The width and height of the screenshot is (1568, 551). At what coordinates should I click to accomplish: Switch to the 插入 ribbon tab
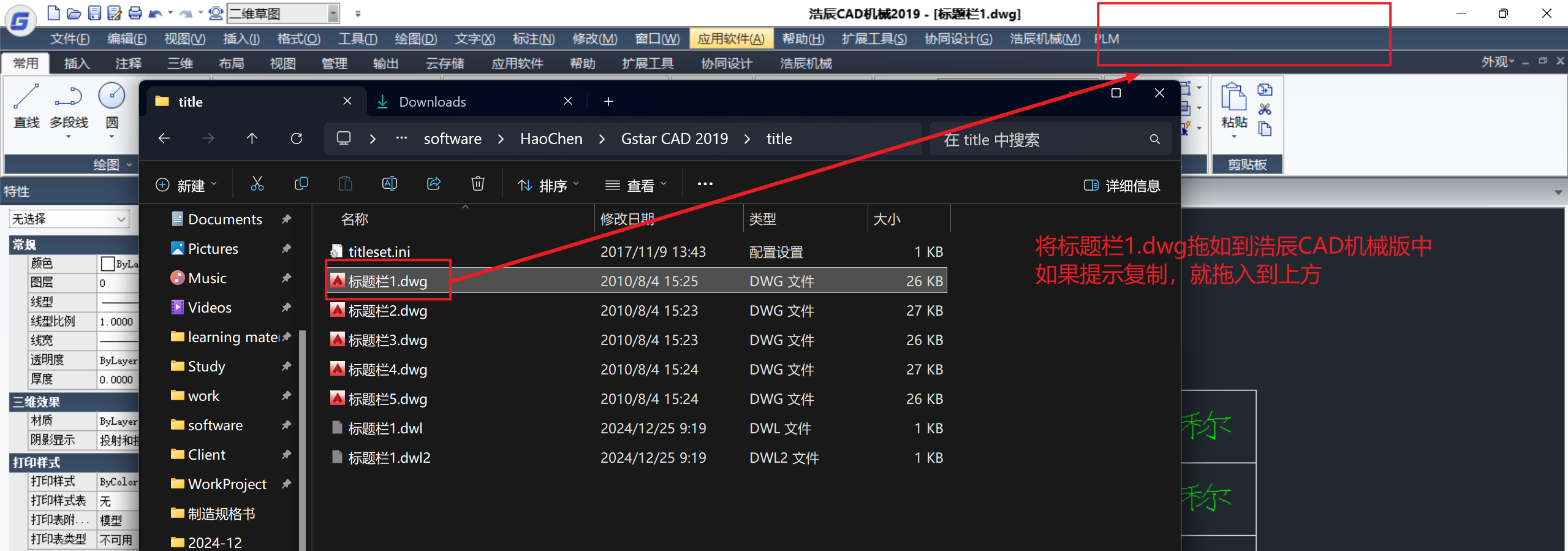click(x=77, y=63)
